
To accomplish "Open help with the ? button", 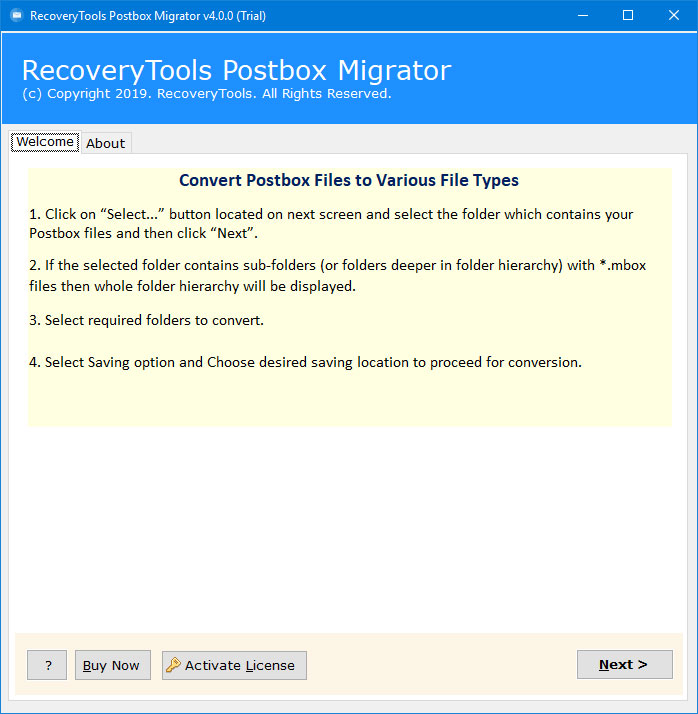I will [x=47, y=665].
